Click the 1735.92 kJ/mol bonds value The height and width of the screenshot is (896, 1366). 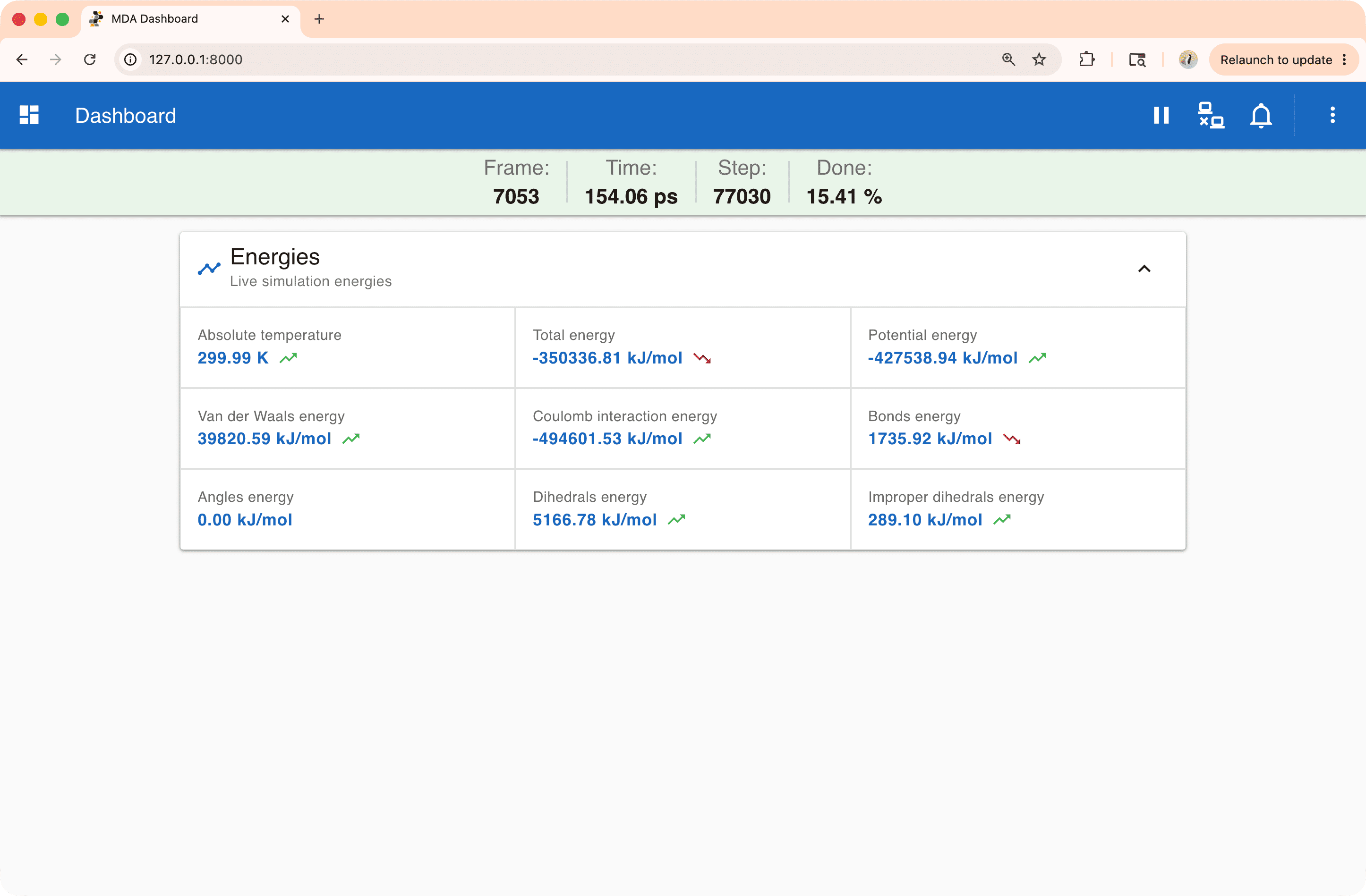coord(930,439)
